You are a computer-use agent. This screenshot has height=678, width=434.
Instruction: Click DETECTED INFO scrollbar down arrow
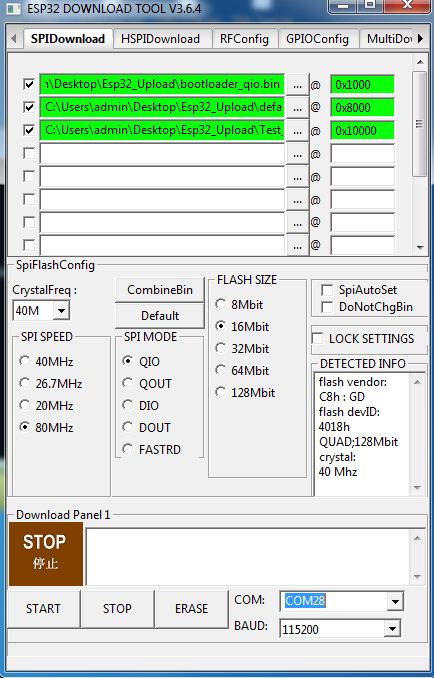pyautogui.click(x=417, y=488)
